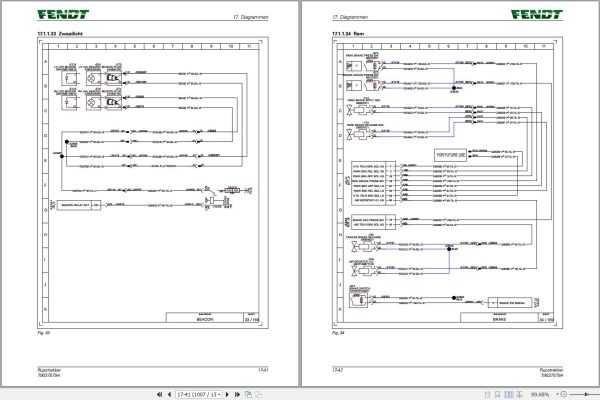Click the 99.68% zoom percentage field
This screenshot has width=600, height=400.
click(540, 394)
